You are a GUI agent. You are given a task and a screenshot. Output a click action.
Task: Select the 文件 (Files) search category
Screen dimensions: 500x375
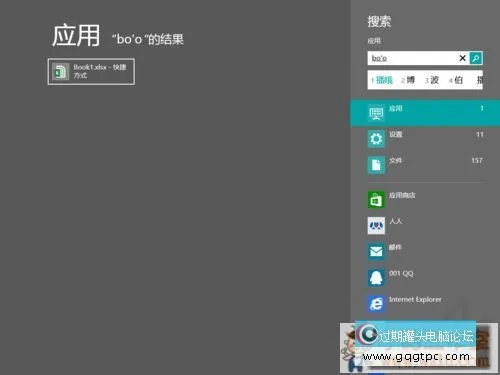(x=425, y=165)
